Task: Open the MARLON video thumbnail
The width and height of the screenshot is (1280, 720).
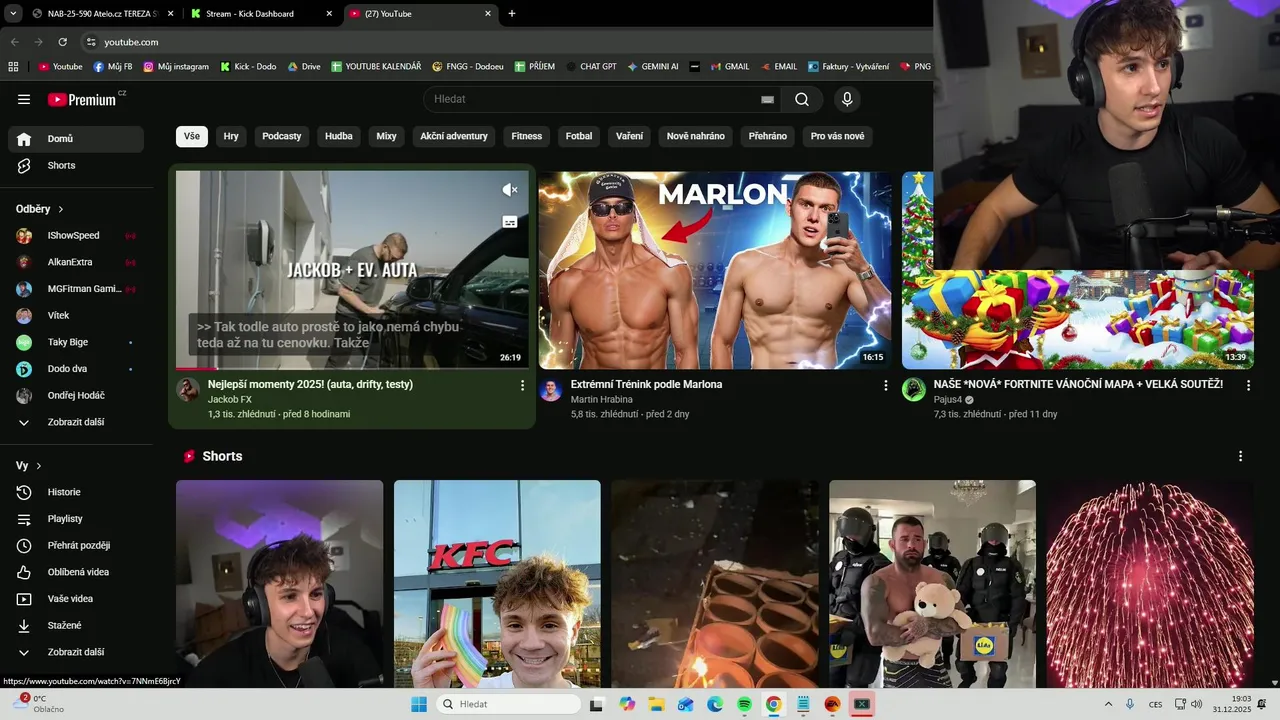Action: tap(715, 270)
